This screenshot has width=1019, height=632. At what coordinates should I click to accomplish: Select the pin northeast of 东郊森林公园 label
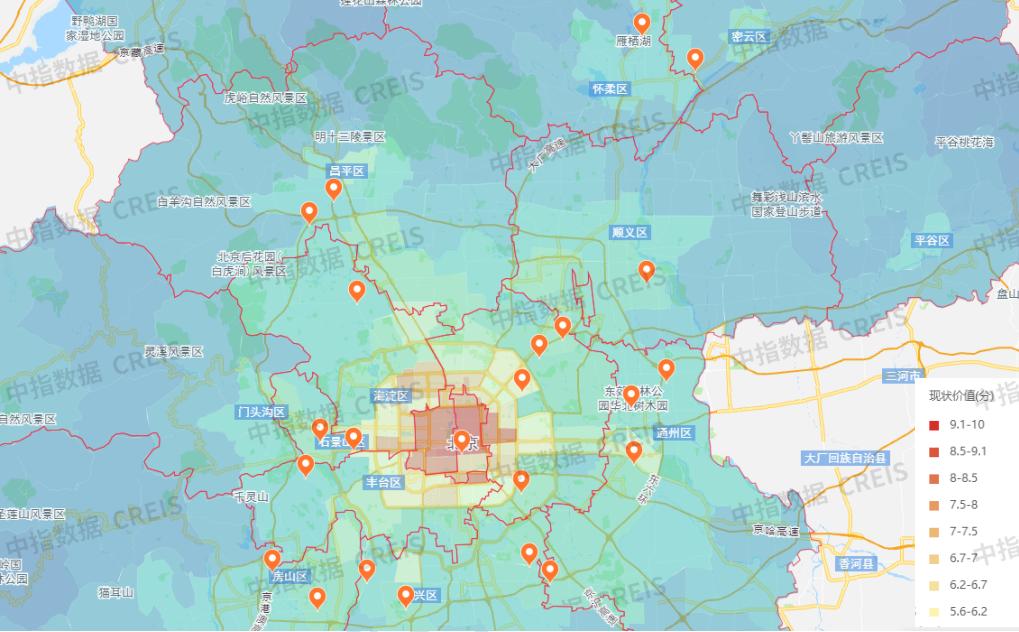(666, 369)
